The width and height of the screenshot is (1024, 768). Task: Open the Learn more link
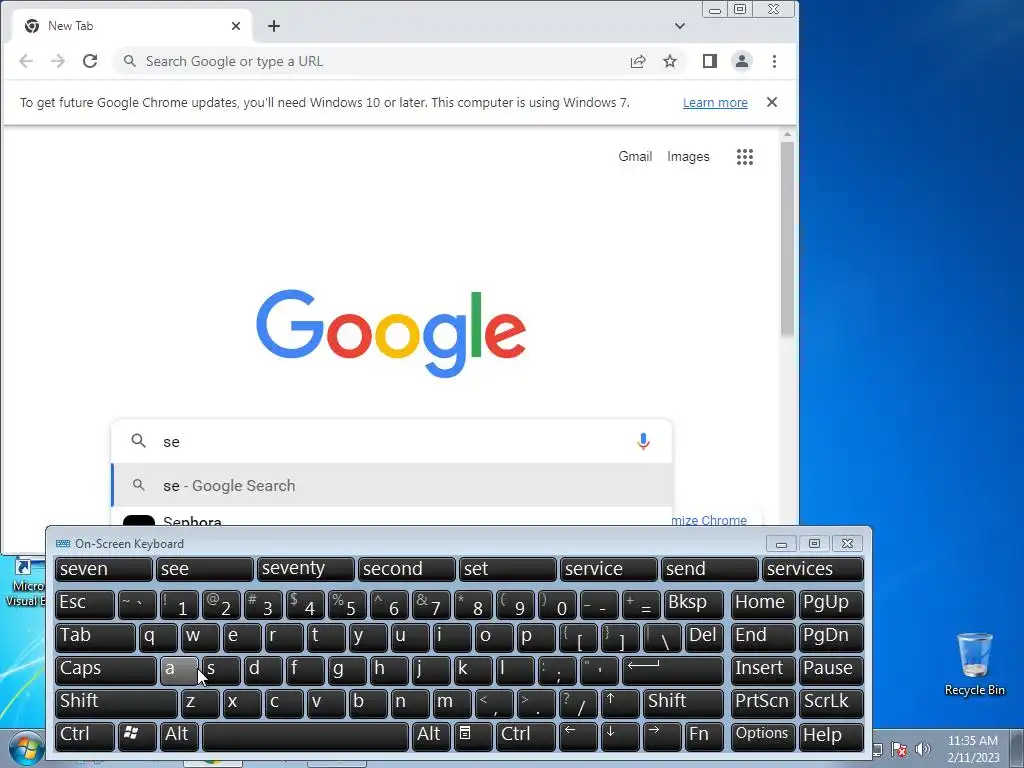pos(715,103)
